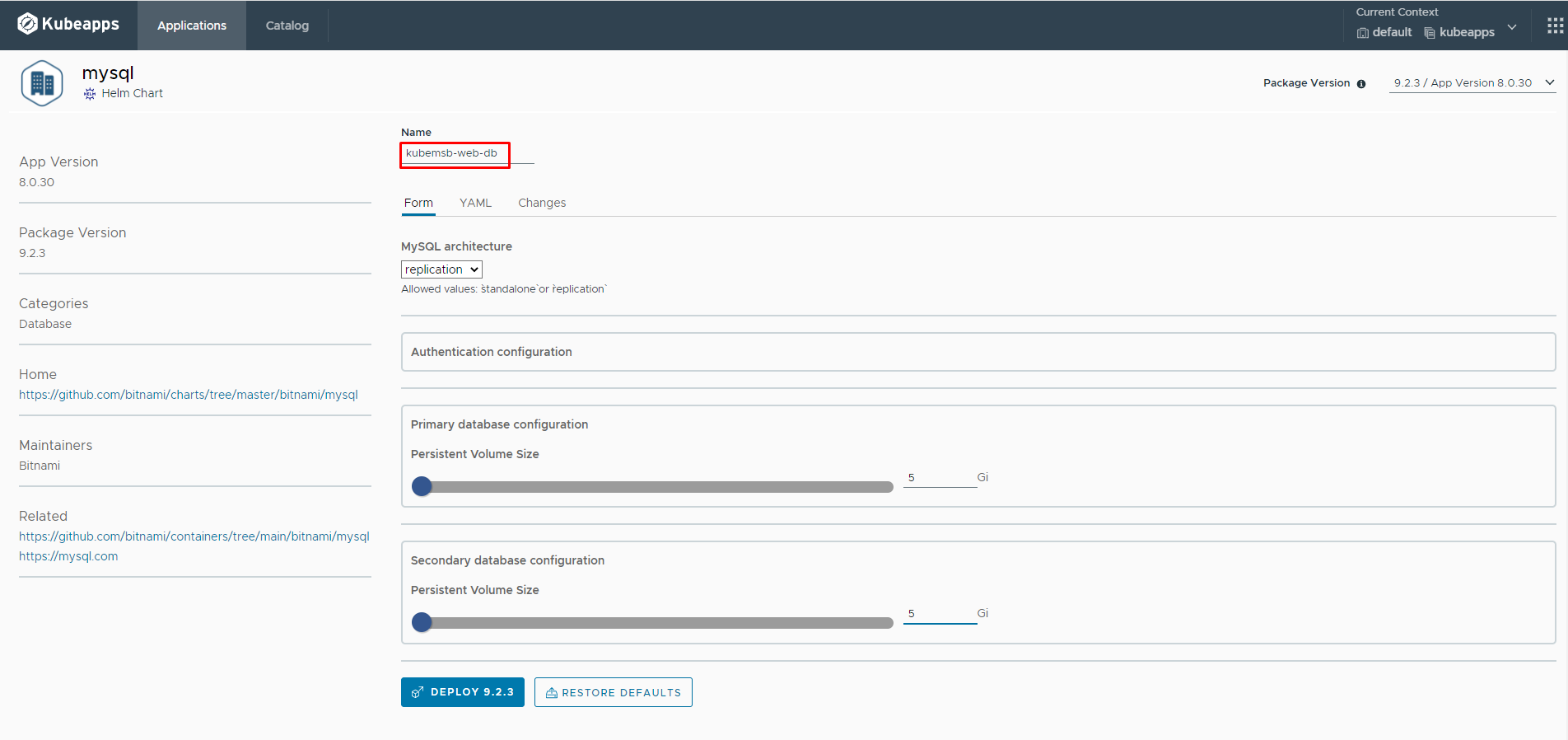Click the Kubeapps logo icon
Image resolution: width=1568 pixels, height=740 pixels.
pos(27,25)
